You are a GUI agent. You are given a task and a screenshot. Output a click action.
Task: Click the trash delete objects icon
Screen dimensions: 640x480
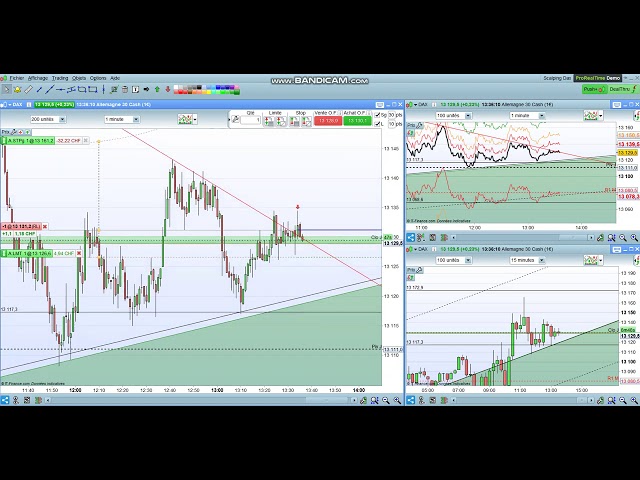pyautogui.click(x=125, y=89)
